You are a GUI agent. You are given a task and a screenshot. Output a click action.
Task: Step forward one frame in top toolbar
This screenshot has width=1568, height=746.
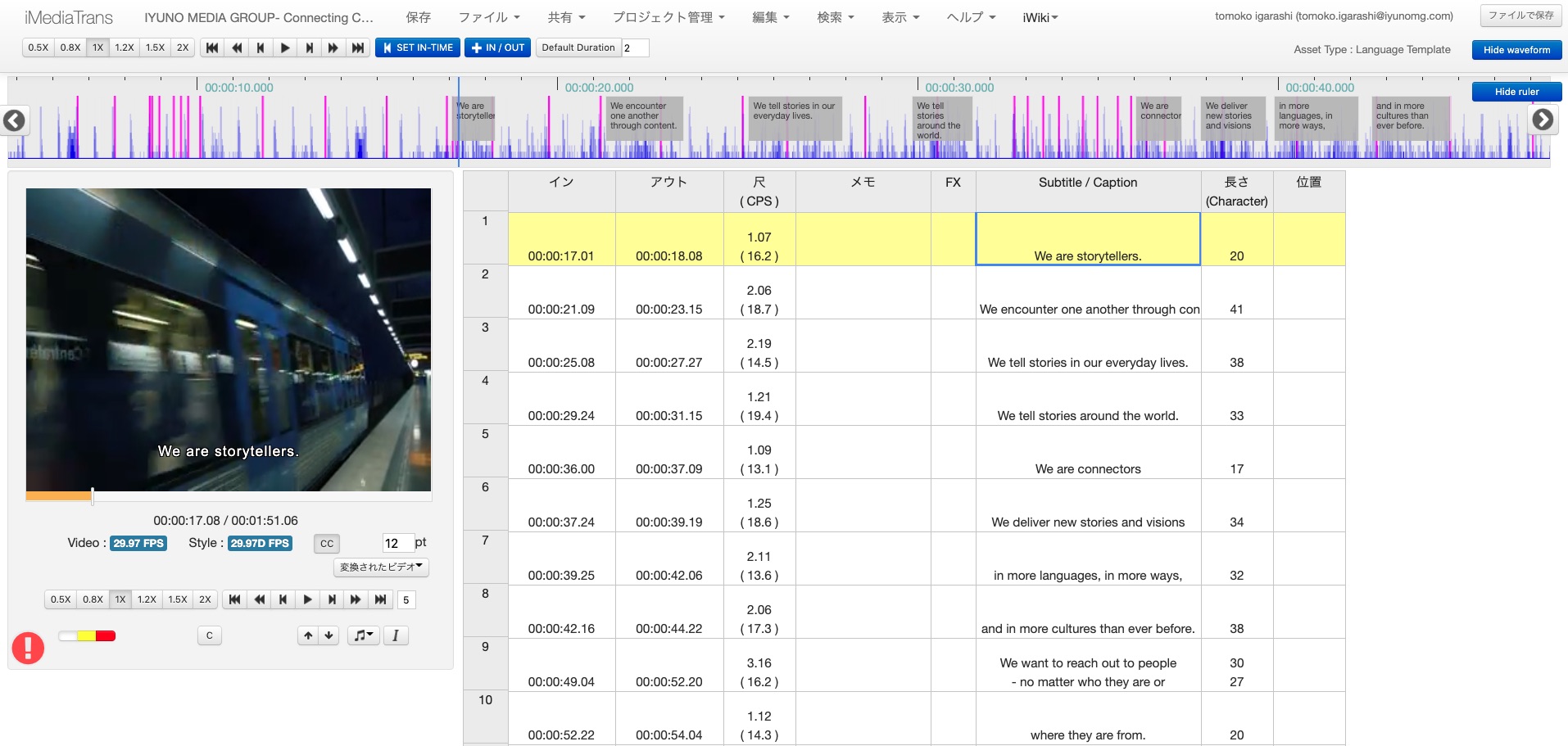point(310,47)
